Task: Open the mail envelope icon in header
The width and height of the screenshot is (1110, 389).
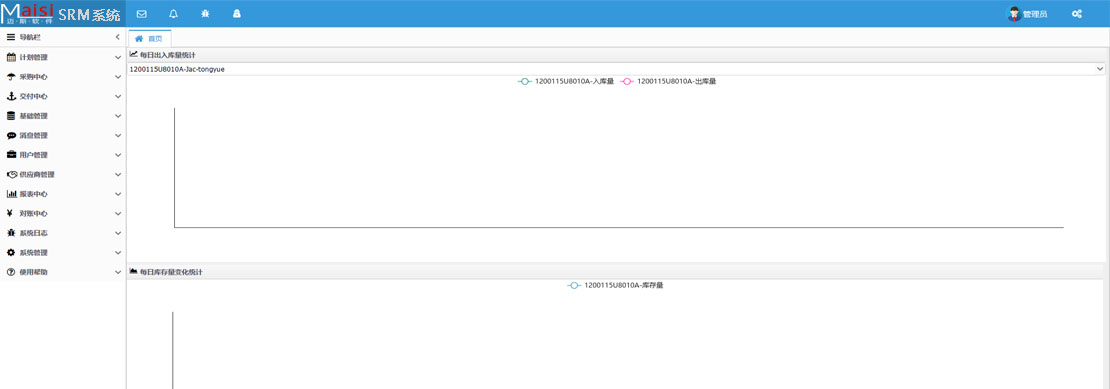Action: coord(142,13)
